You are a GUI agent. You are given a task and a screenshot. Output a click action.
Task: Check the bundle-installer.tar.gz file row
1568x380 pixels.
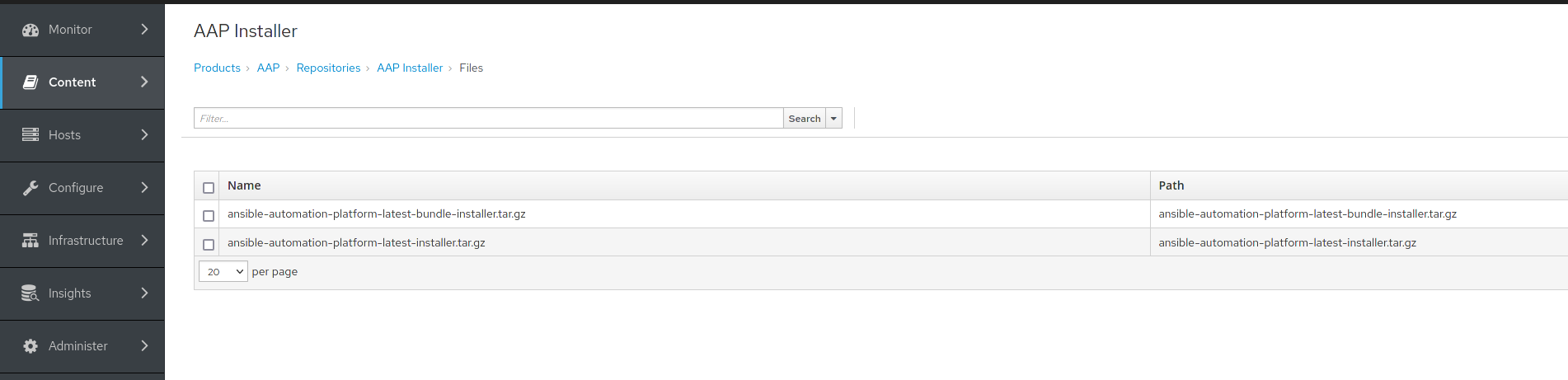click(209, 216)
